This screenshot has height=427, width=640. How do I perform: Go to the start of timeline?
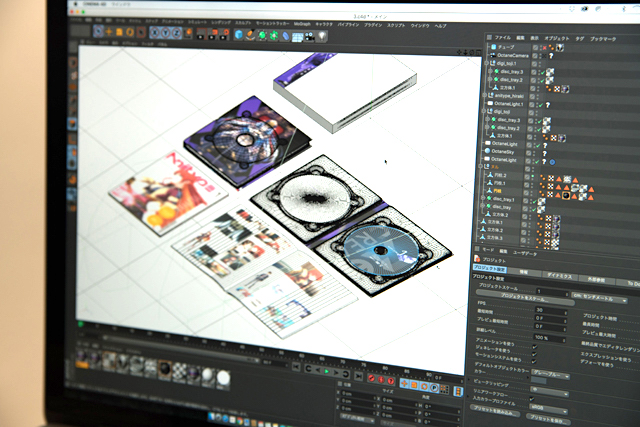(x=296, y=367)
